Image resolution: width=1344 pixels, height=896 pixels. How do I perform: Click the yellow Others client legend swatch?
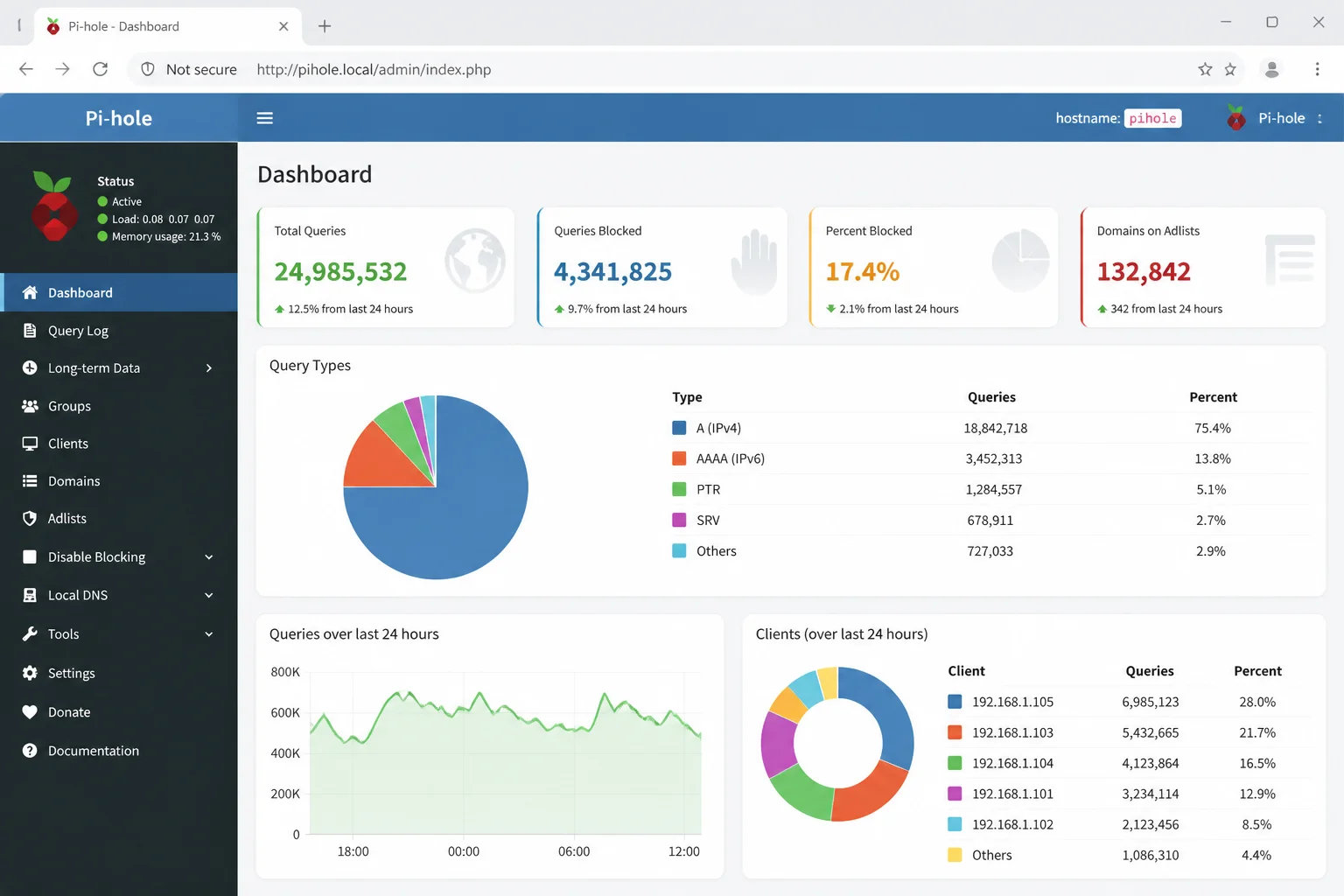tap(955, 855)
